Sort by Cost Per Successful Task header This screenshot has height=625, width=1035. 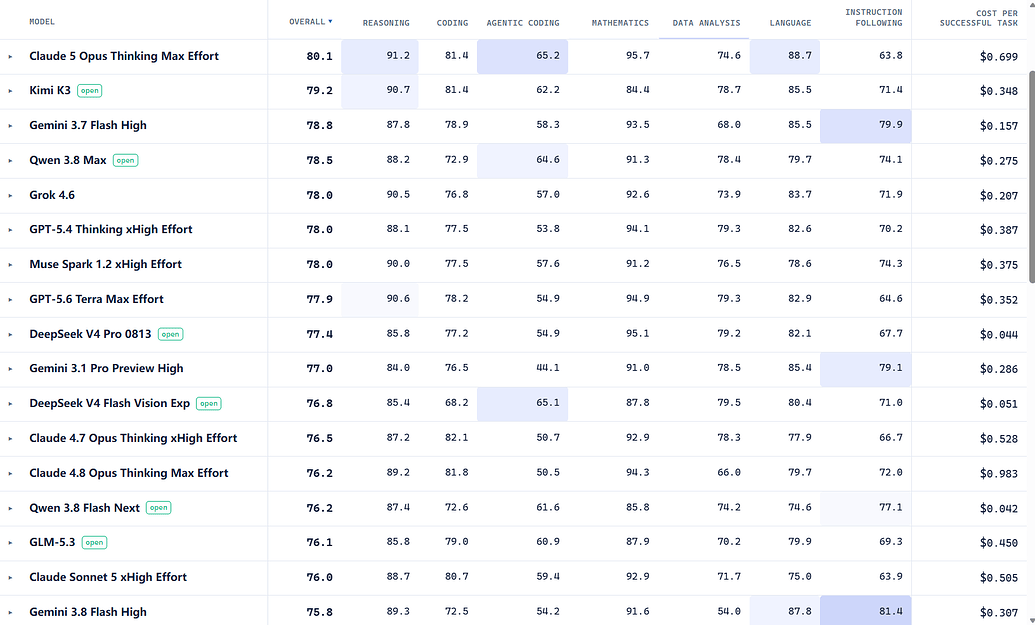point(979,18)
